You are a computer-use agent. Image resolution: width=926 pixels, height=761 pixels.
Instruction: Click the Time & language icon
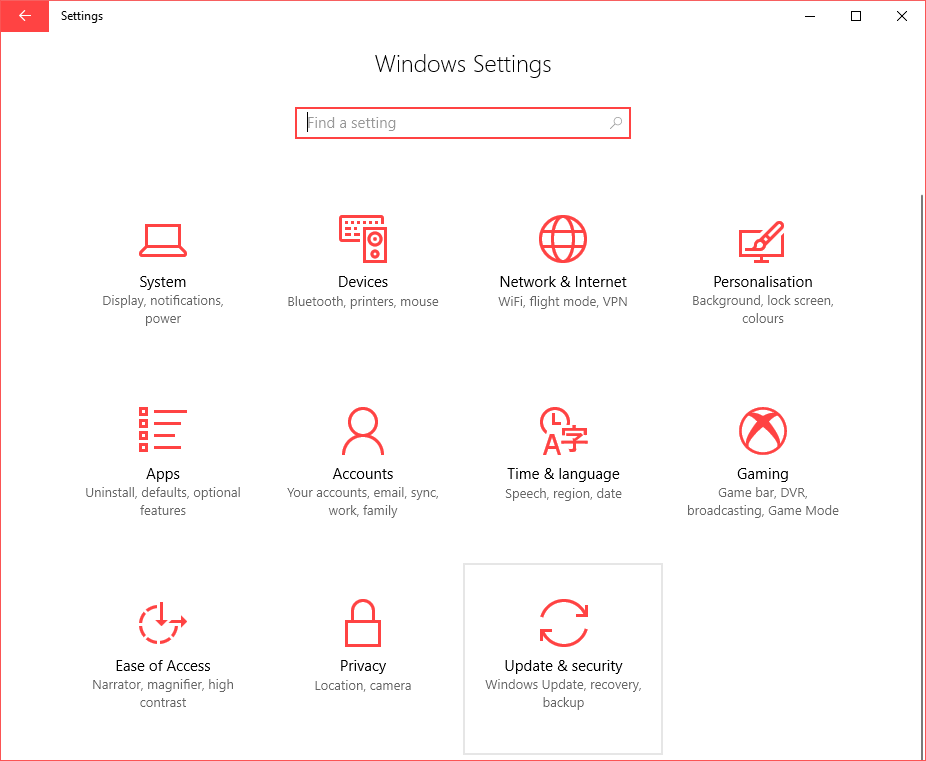click(563, 431)
